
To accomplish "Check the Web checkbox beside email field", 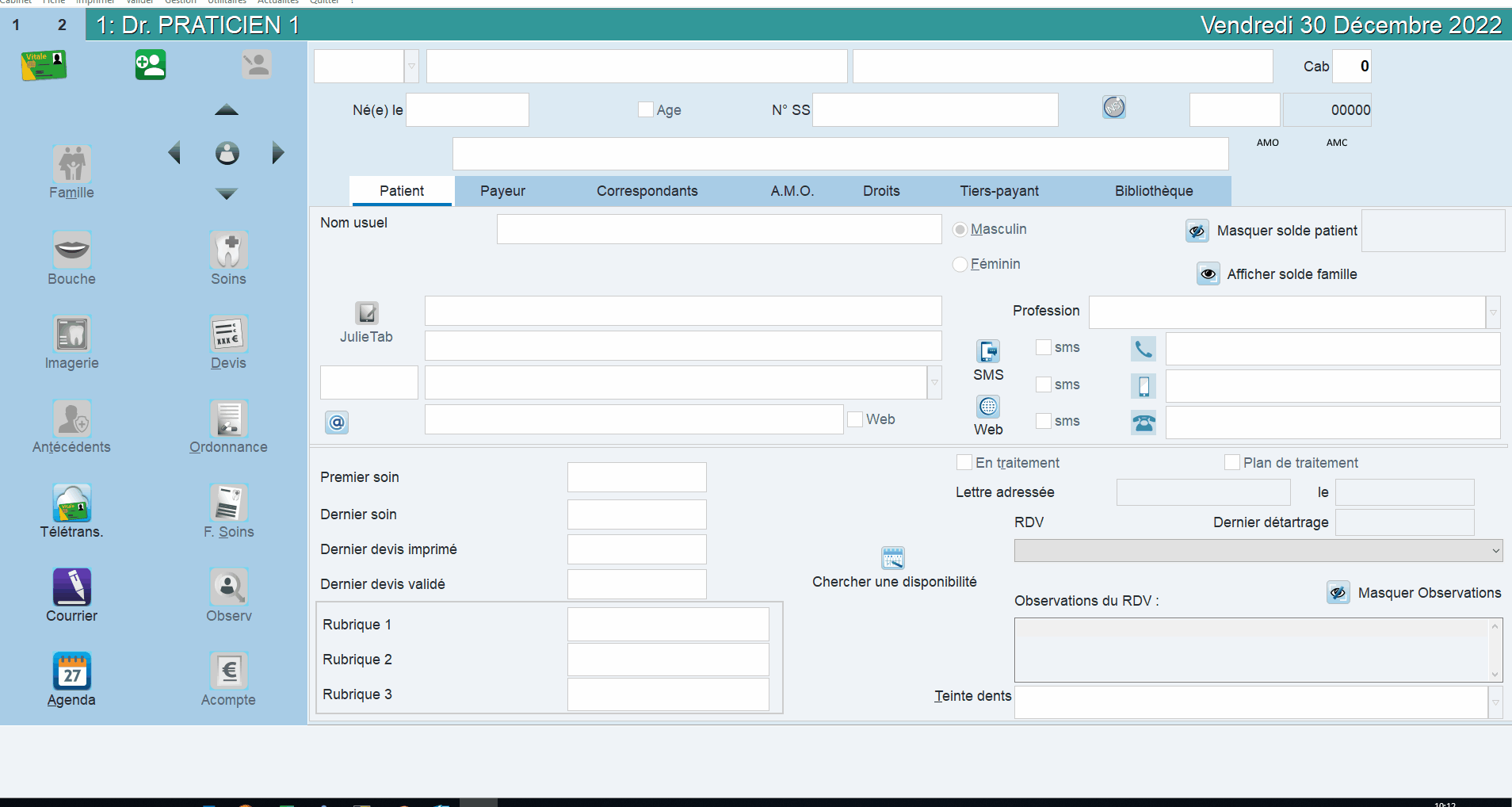I will coord(855,419).
